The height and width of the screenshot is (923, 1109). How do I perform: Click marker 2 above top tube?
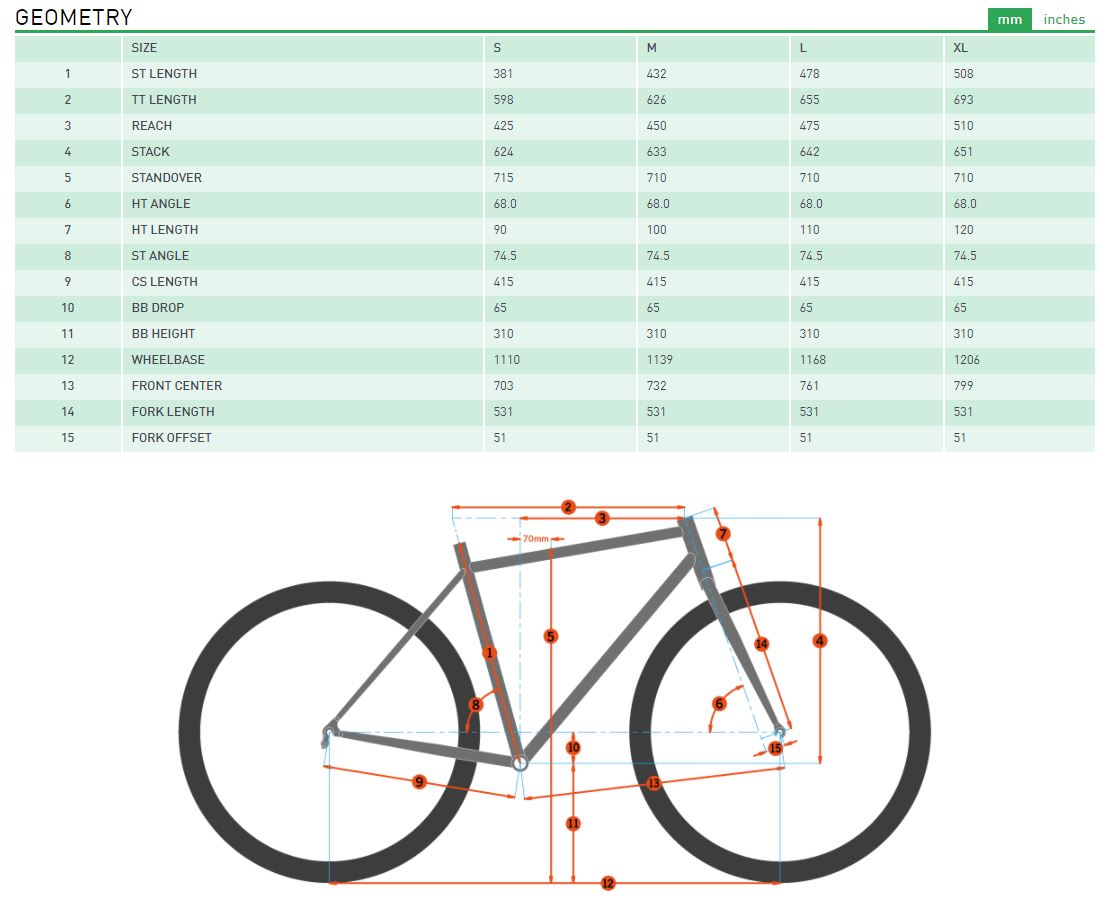click(568, 507)
